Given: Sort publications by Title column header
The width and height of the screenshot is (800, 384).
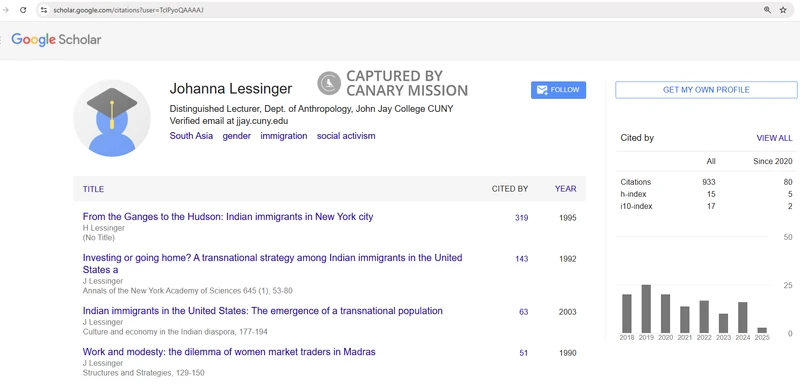Looking at the screenshot, I should 93,189.
